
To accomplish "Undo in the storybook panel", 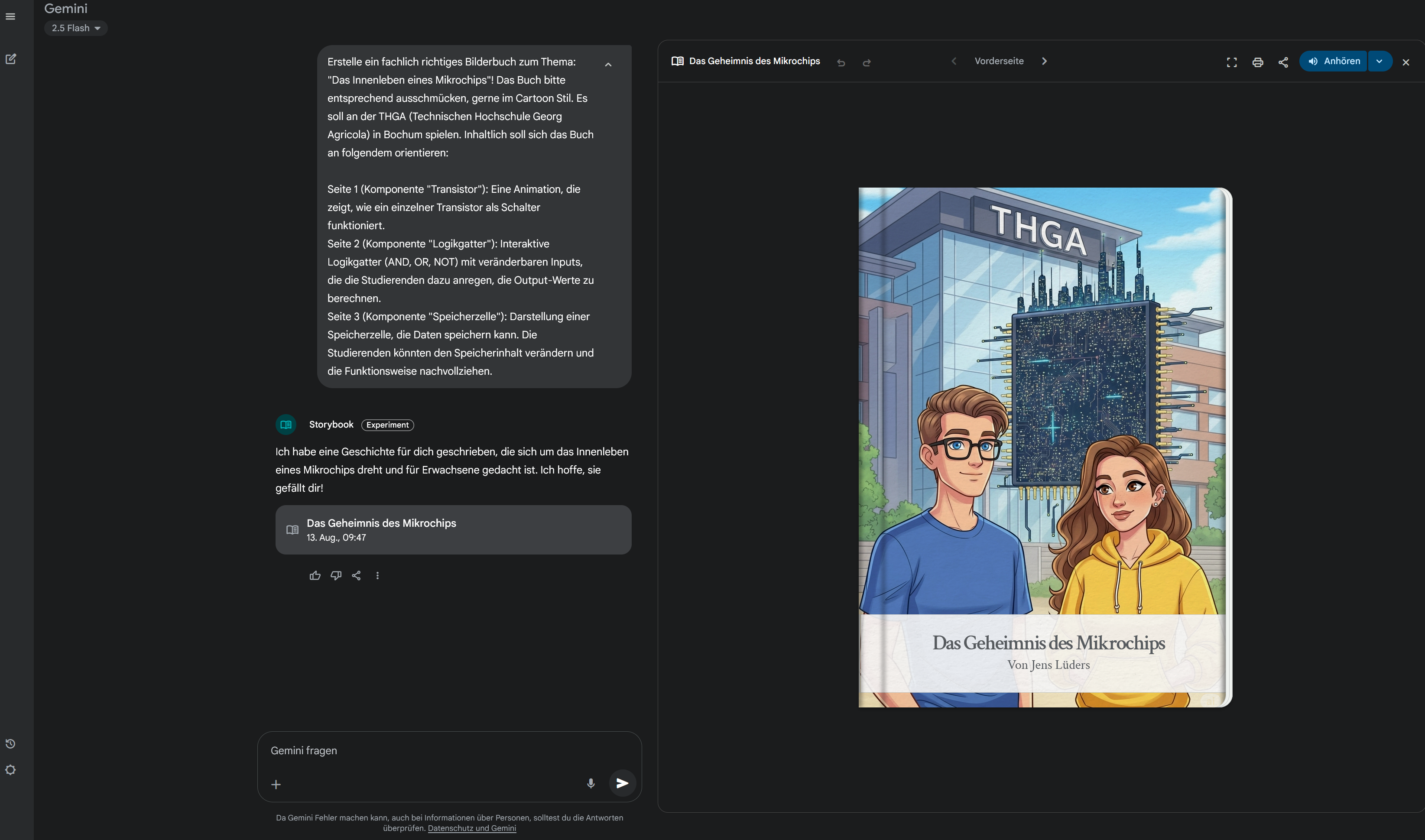I will (841, 62).
